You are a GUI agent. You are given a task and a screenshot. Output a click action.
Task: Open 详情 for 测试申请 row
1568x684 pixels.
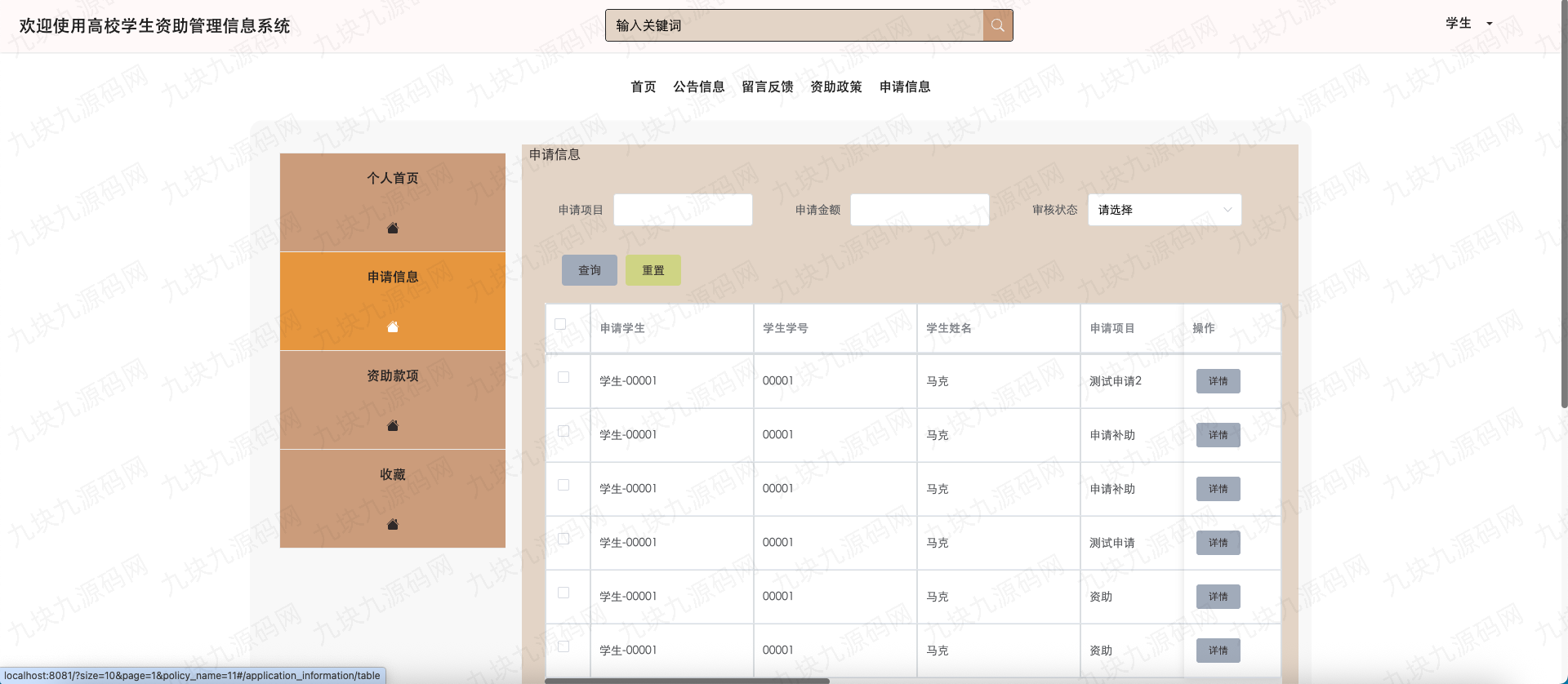(x=1218, y=543)
